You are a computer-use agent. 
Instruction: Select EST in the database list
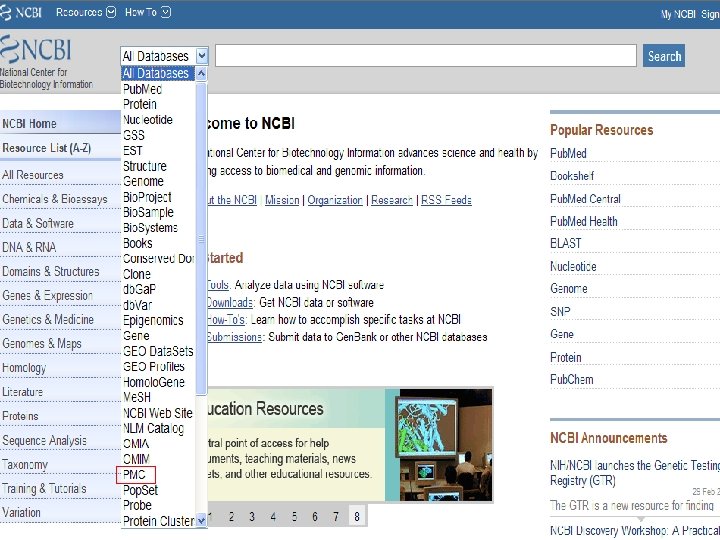133,151
